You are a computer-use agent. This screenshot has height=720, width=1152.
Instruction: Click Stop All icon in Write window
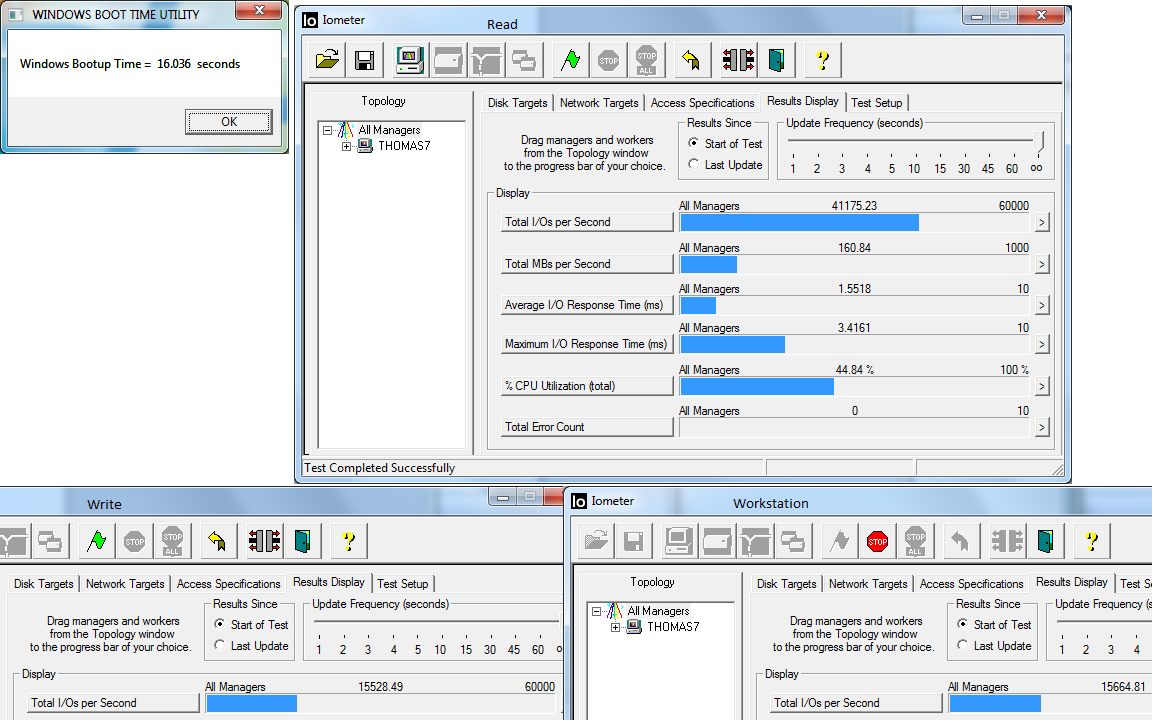[x=173, y=541]
